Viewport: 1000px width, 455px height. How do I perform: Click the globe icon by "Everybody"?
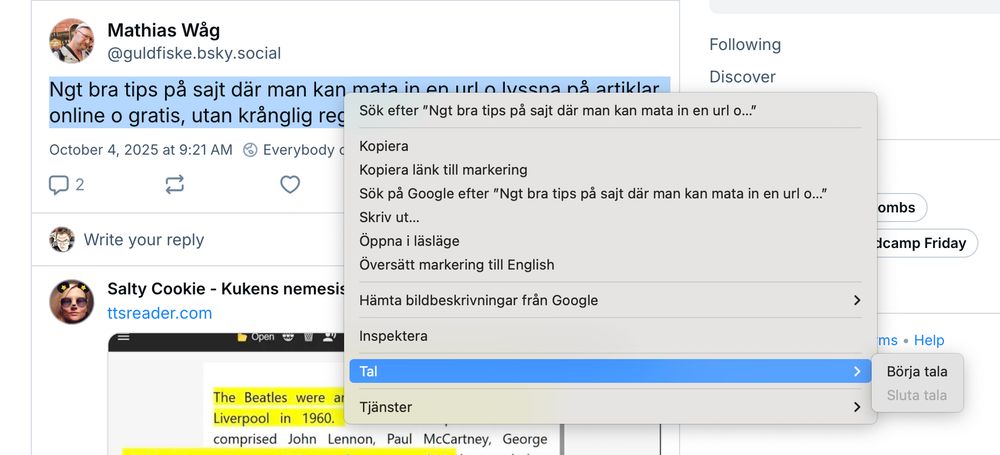point(250,150)
